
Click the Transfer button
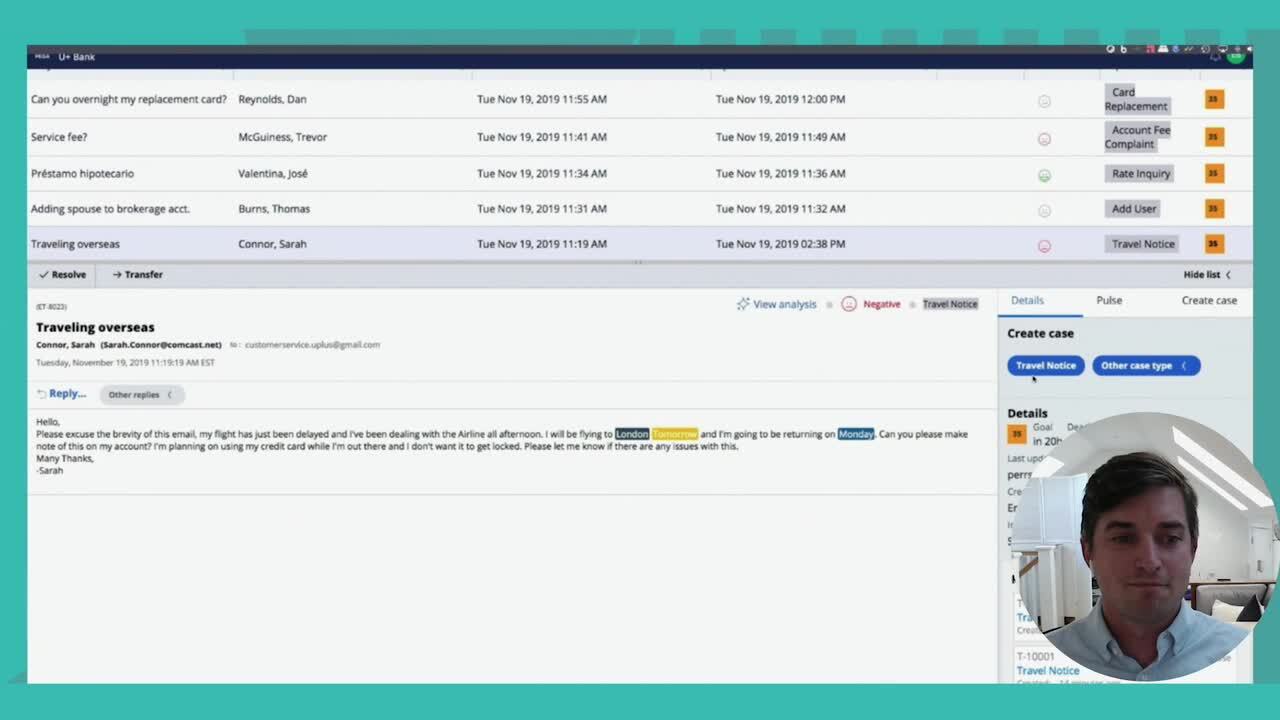137,275
